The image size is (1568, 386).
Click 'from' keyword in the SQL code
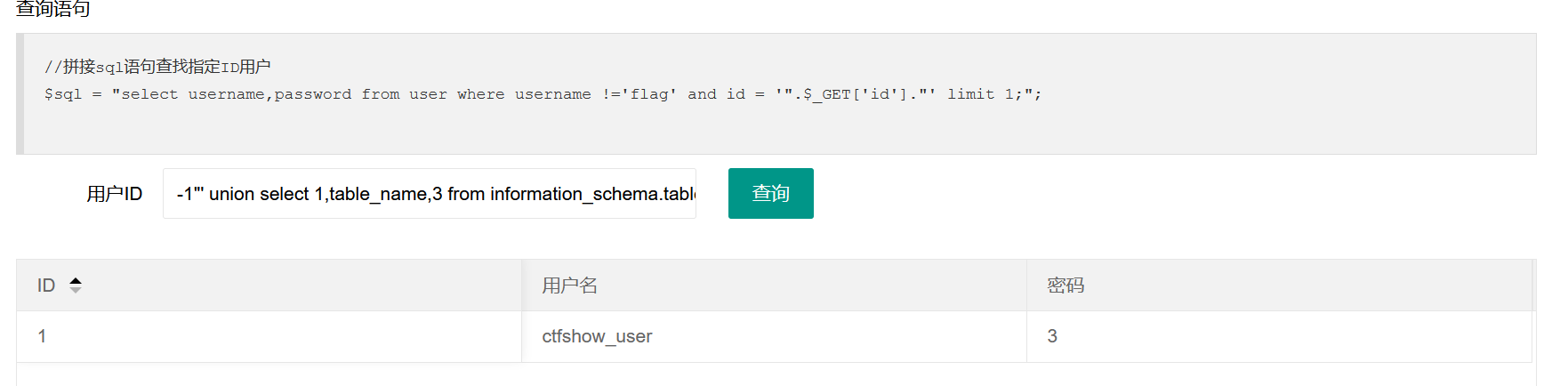(380, 94)
